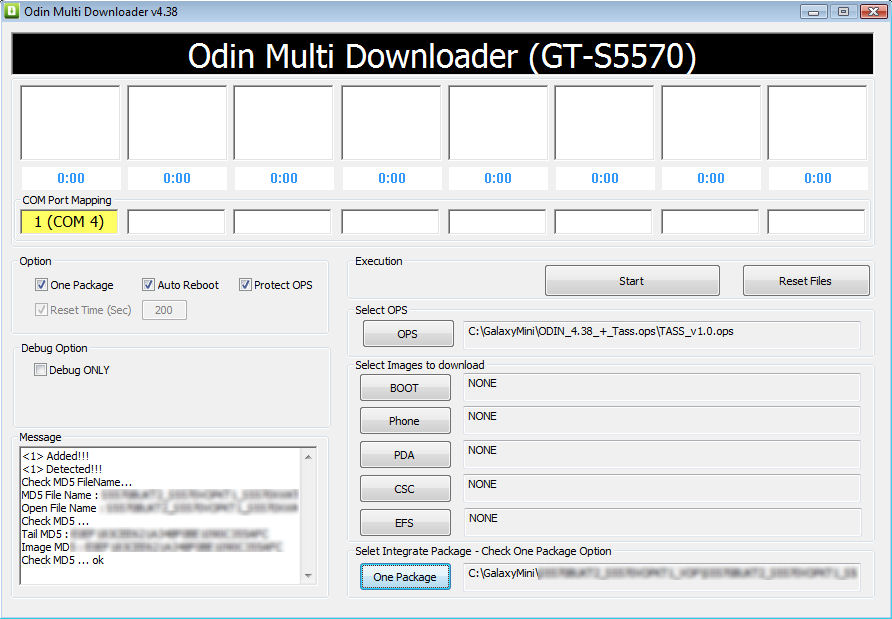This screenshot has height=619, width=892.
Task: Choose the EFS image button
Action: (x=404, y=523)
